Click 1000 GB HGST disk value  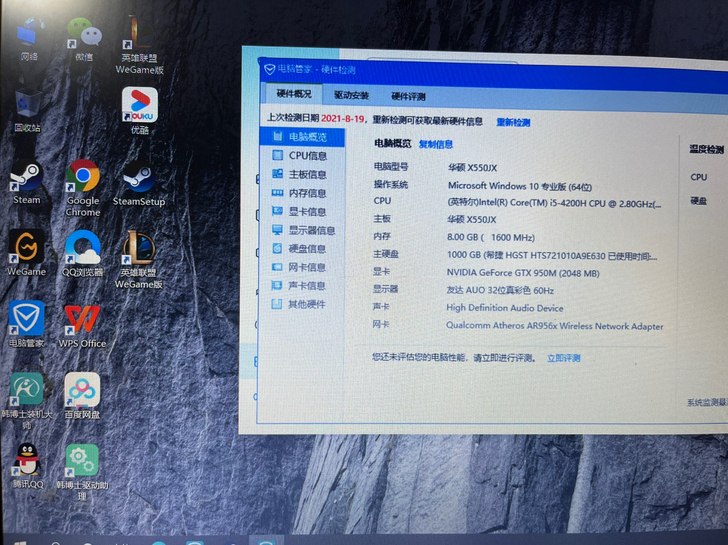[x=552, y=256]
